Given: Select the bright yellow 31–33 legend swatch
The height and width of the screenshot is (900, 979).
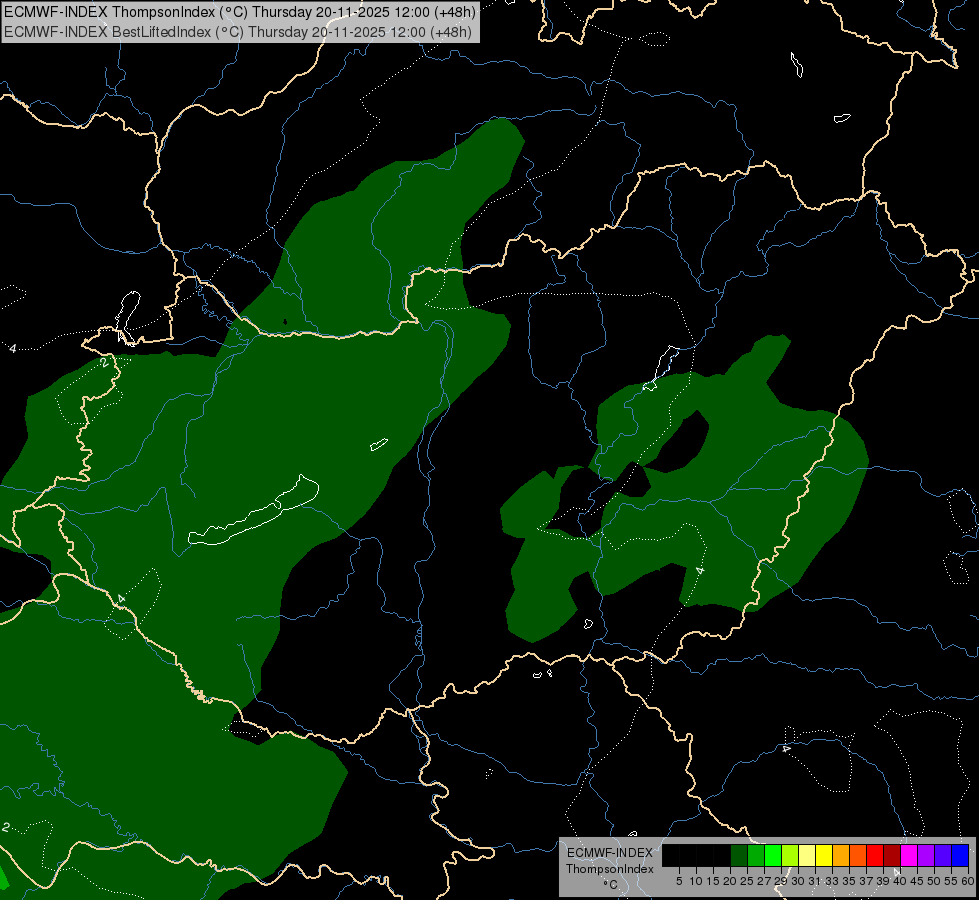Looking at the screenshot, I should (x=824, y=856).
